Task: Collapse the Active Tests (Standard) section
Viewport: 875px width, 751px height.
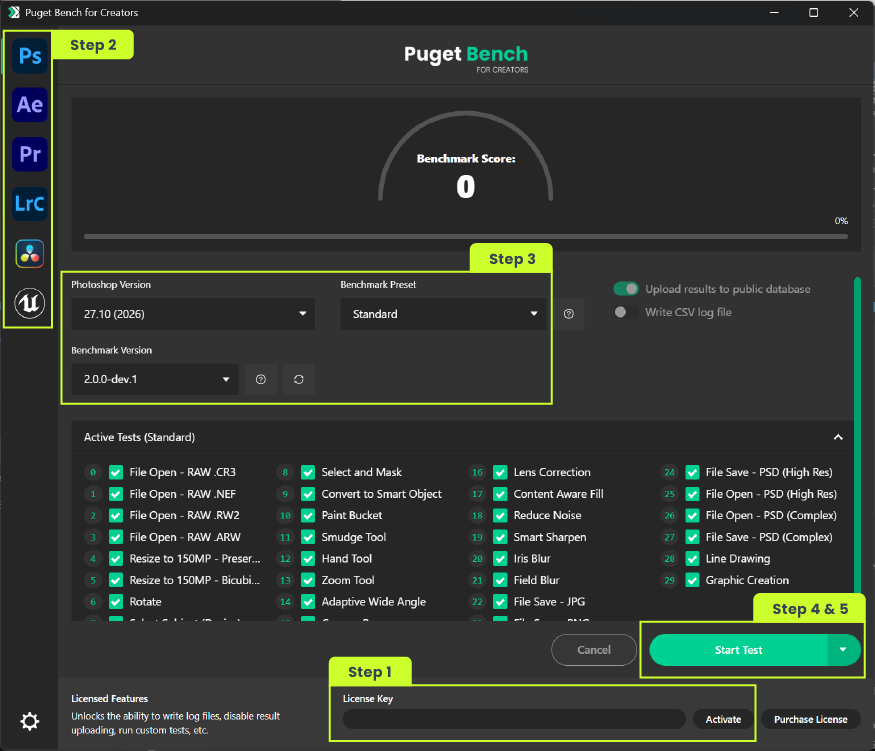Action: pyautogui.click(x=838, y=437)
